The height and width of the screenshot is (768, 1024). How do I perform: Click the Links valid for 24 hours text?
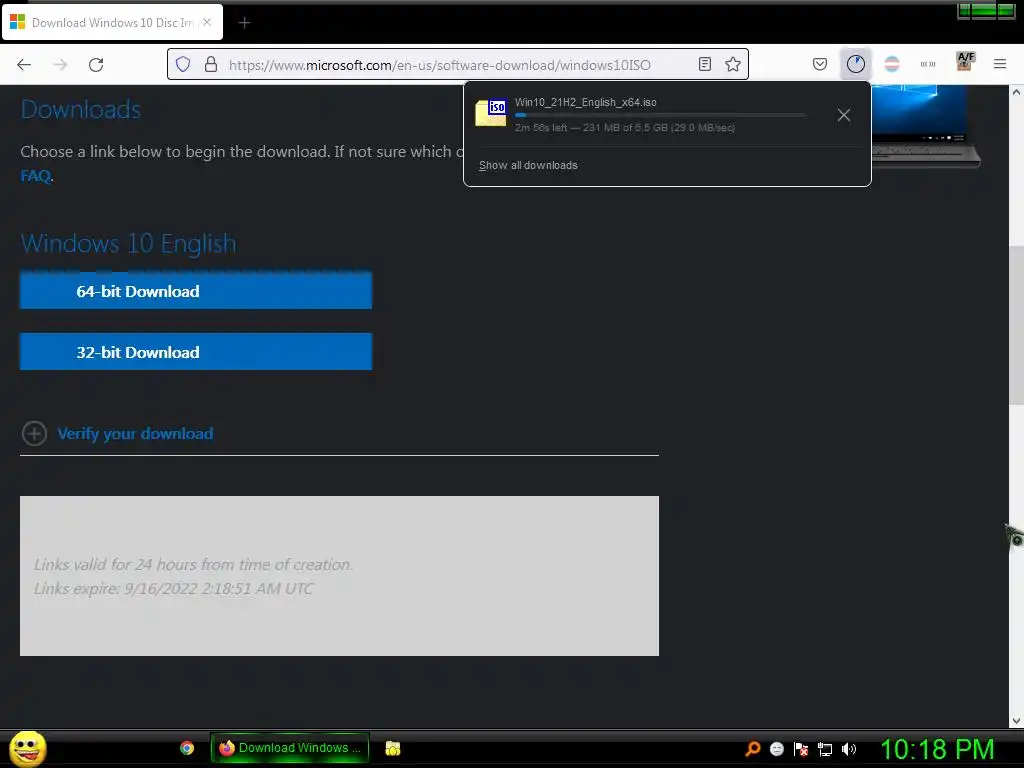coord(193,564)
